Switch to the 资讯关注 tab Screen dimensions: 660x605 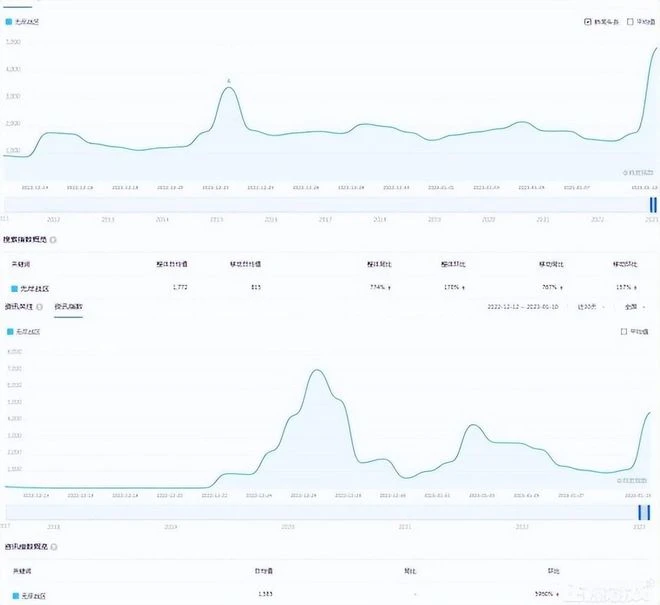(20, 306)
